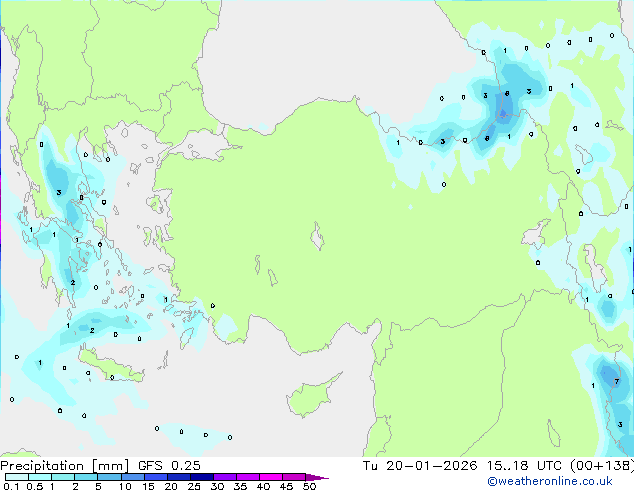This screenshot has width=634, height=490.
Task: Select the "15..18 UTC" time range text
Action: (x=524, y=465)
